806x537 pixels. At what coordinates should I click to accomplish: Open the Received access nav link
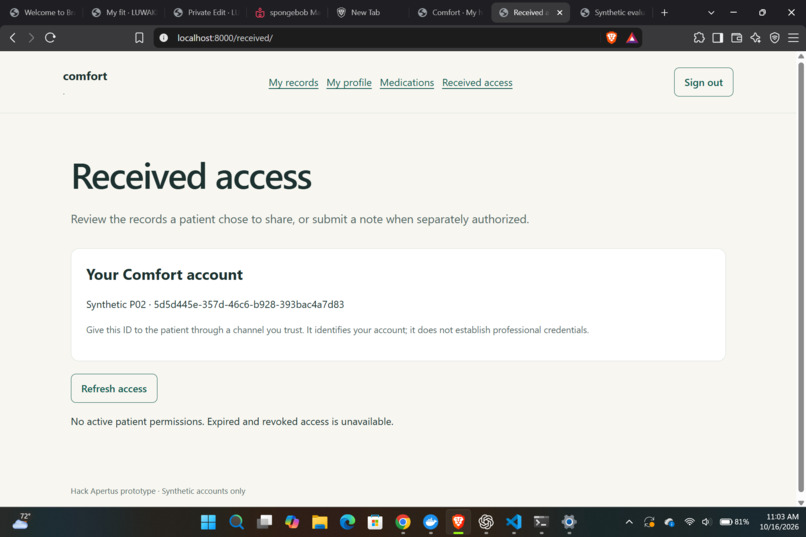477,83
